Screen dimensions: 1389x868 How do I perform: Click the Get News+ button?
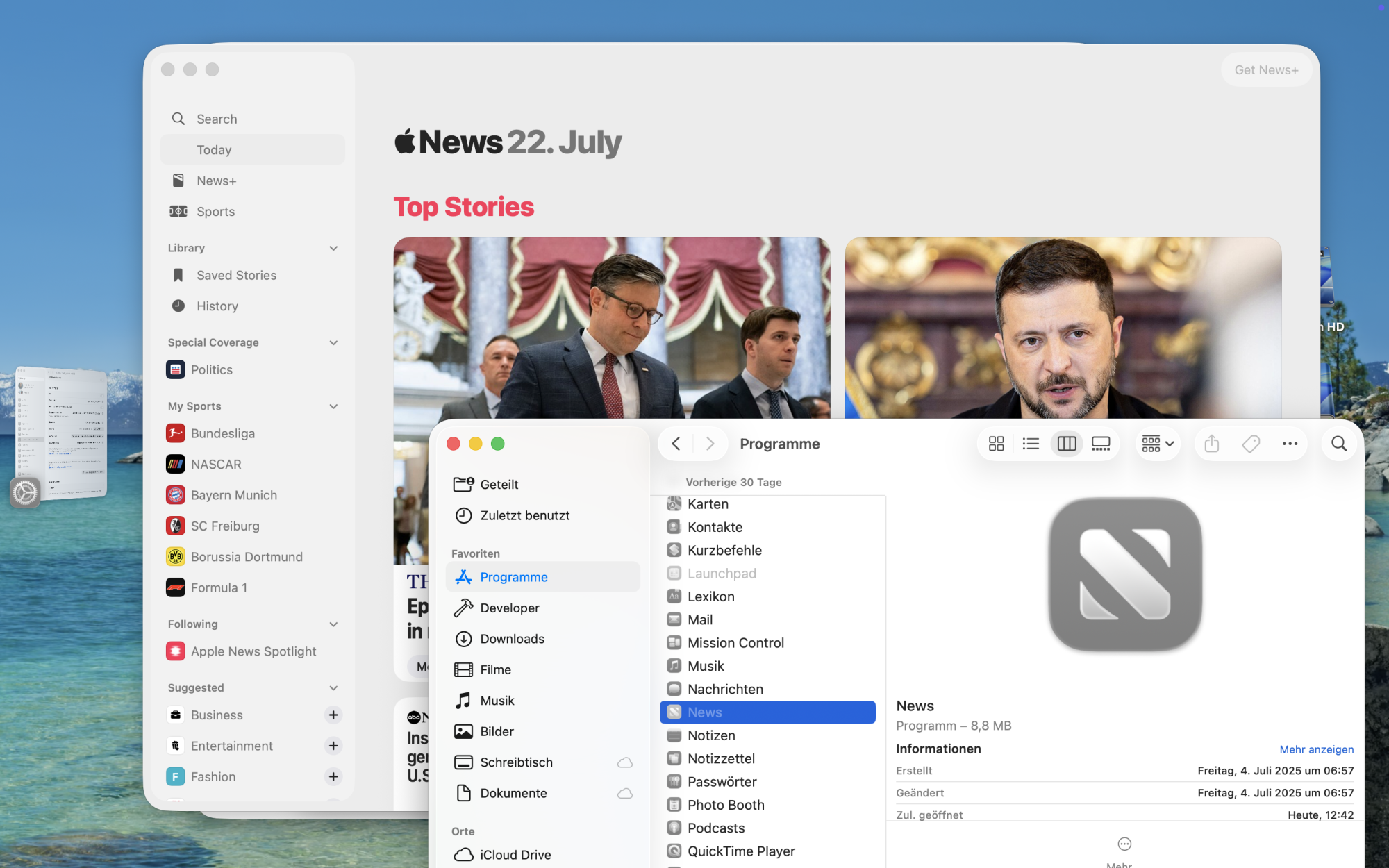(1265, 69)
